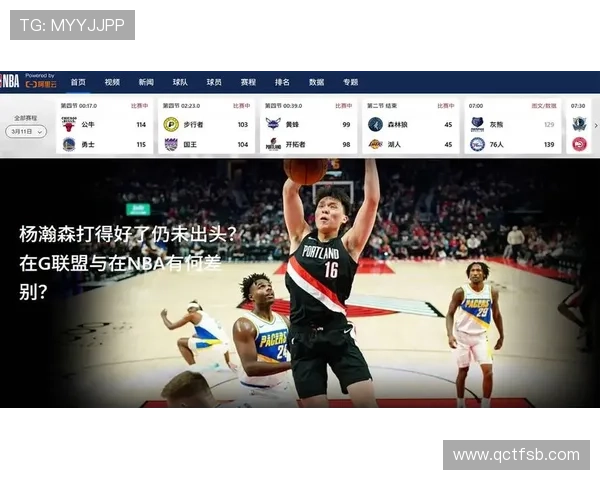The image size is (600, 480).
Task: Open the 视频 videos tab
Action: pos(112,82)
